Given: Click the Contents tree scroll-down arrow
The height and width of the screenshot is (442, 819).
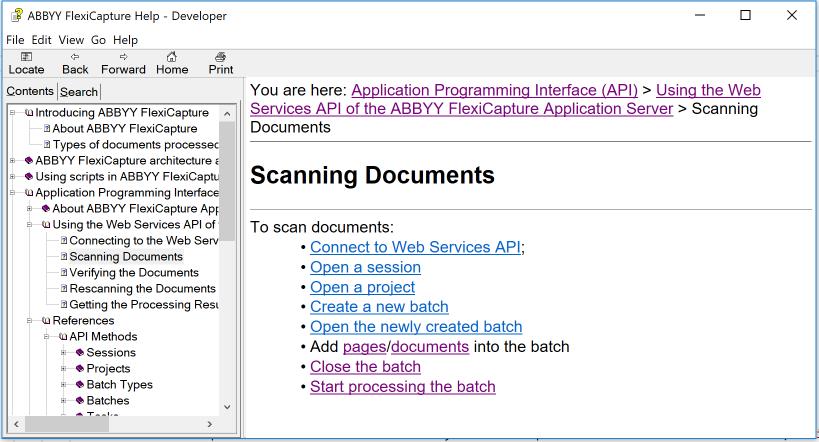Looking at the screenshot, I should [227, 407].
